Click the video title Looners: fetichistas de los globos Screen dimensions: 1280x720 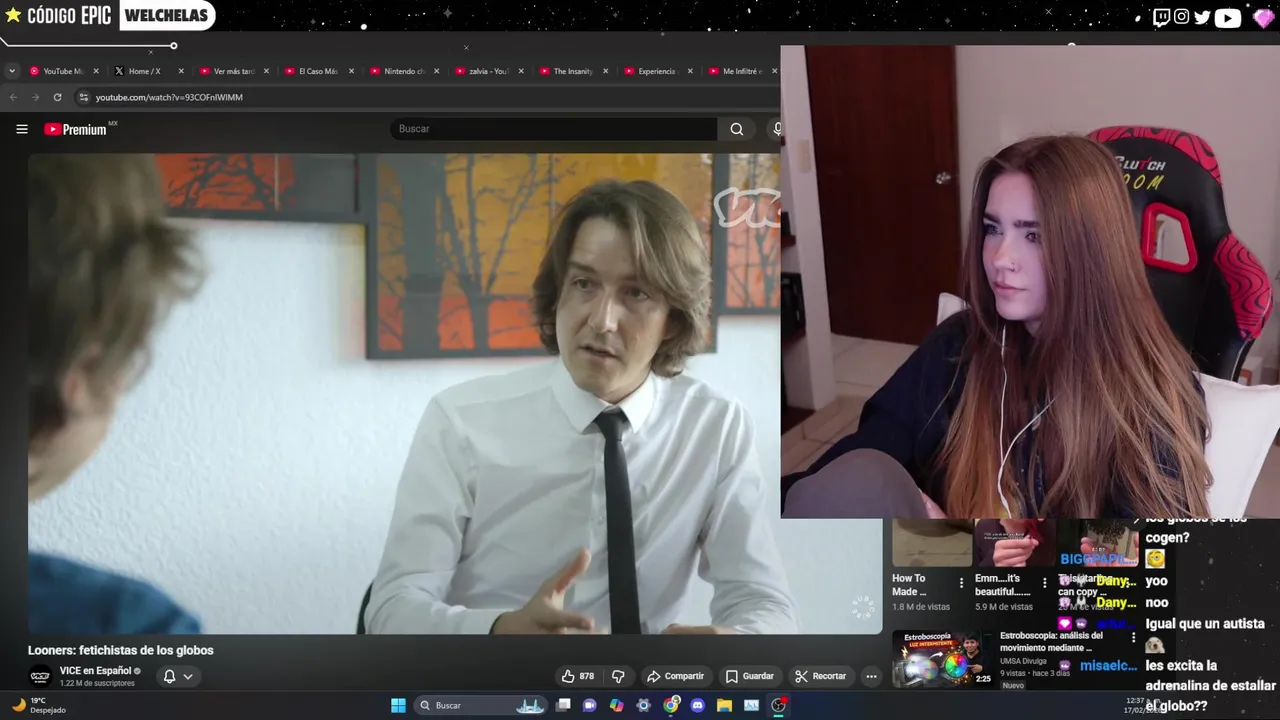pyautogui.click(x=120, y=650)
